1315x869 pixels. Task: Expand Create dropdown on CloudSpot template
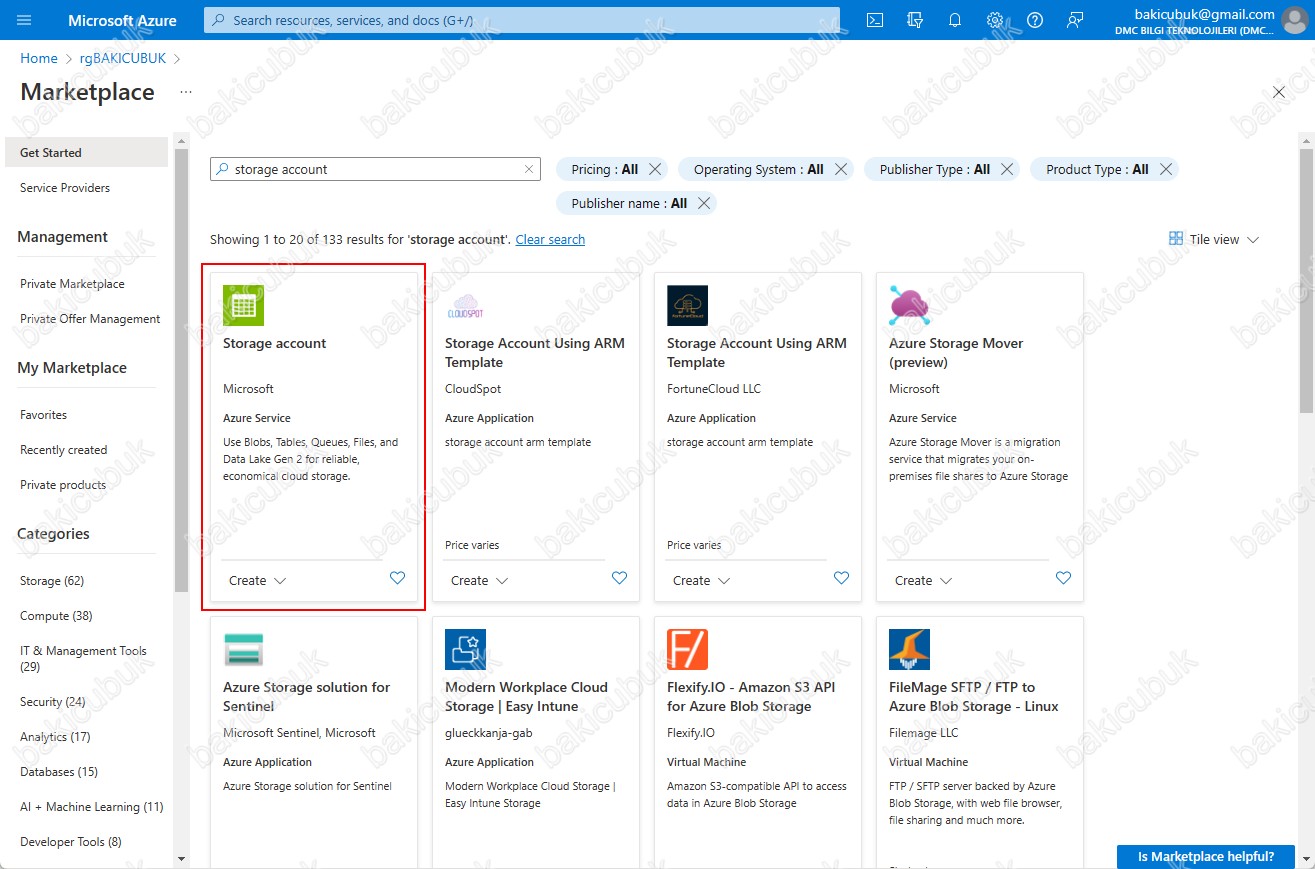(480, 581)
